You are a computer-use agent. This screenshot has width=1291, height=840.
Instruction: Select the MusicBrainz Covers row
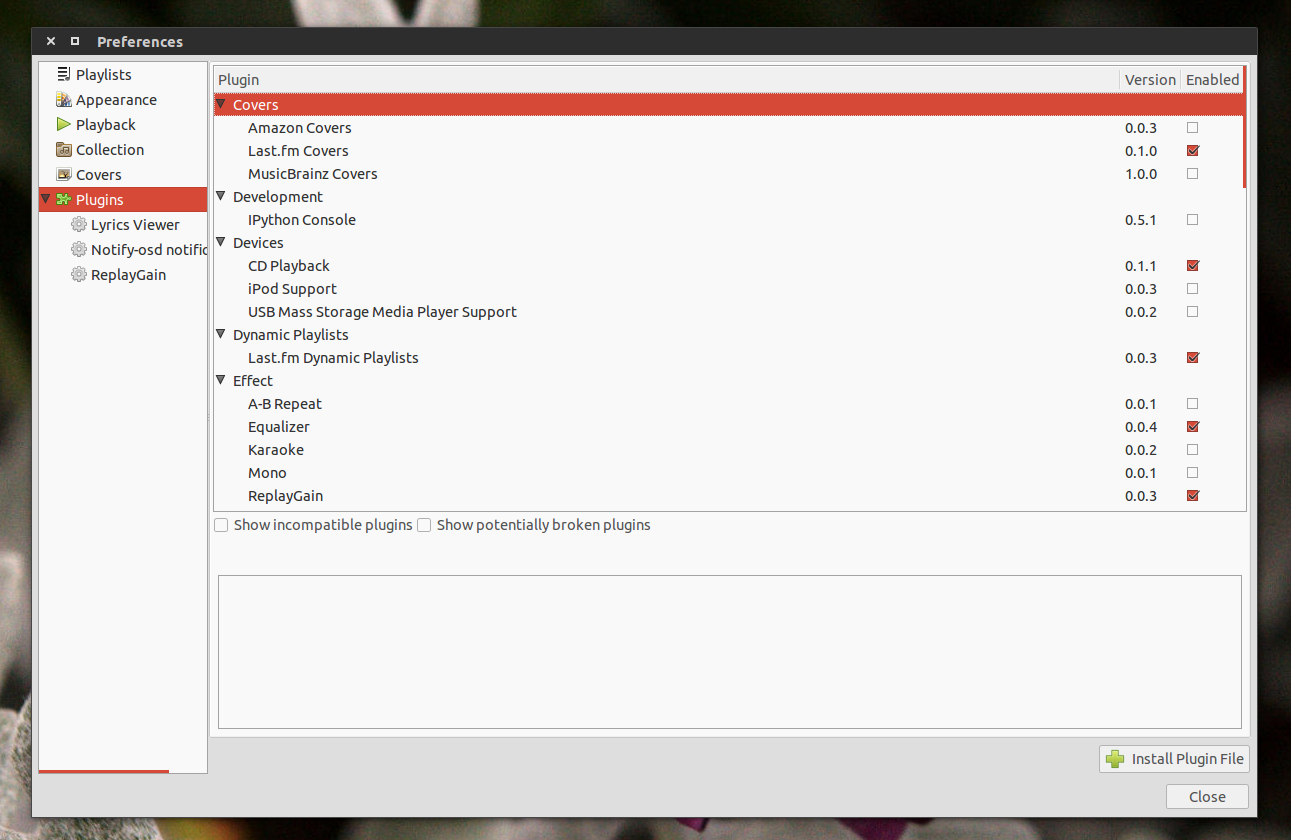pos(728,174)
